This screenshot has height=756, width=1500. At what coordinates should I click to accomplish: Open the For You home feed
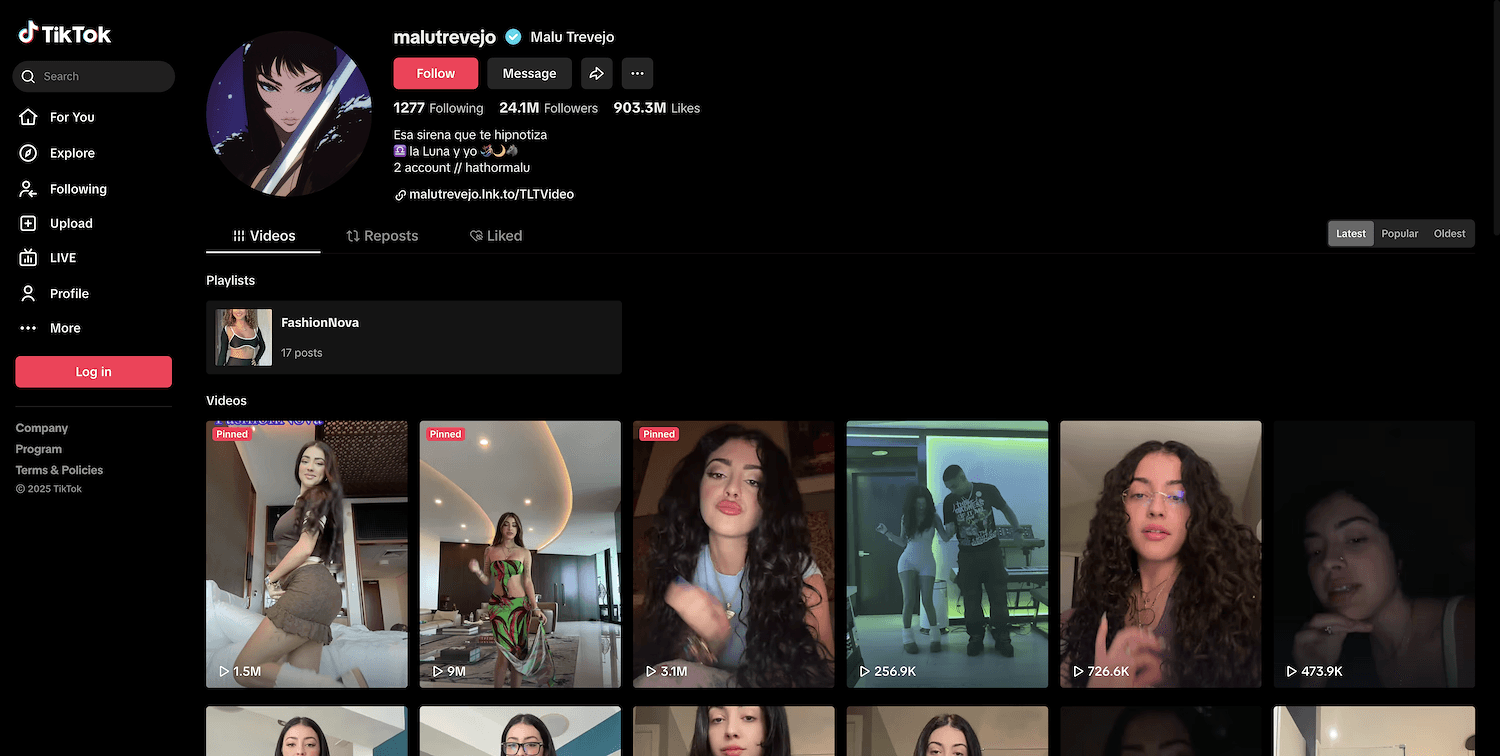point(71,117)
